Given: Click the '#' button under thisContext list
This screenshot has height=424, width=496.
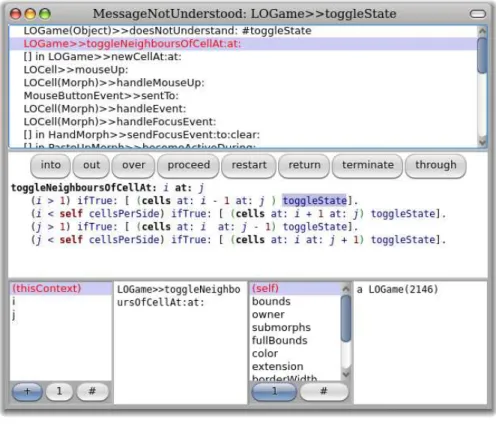Looking at the screenshot, I should click(x=92, y=391).
